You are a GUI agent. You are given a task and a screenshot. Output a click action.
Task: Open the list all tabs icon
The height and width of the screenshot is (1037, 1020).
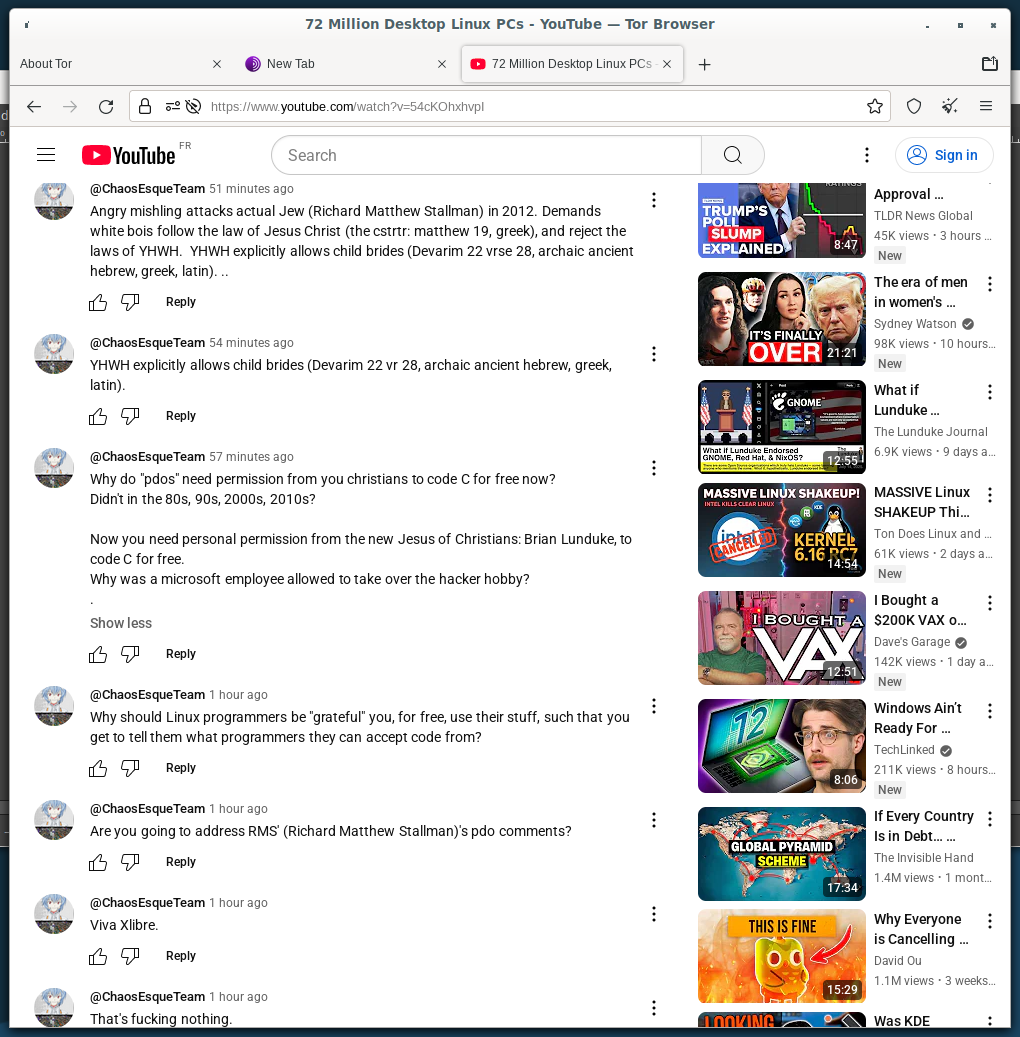point(990,63)
